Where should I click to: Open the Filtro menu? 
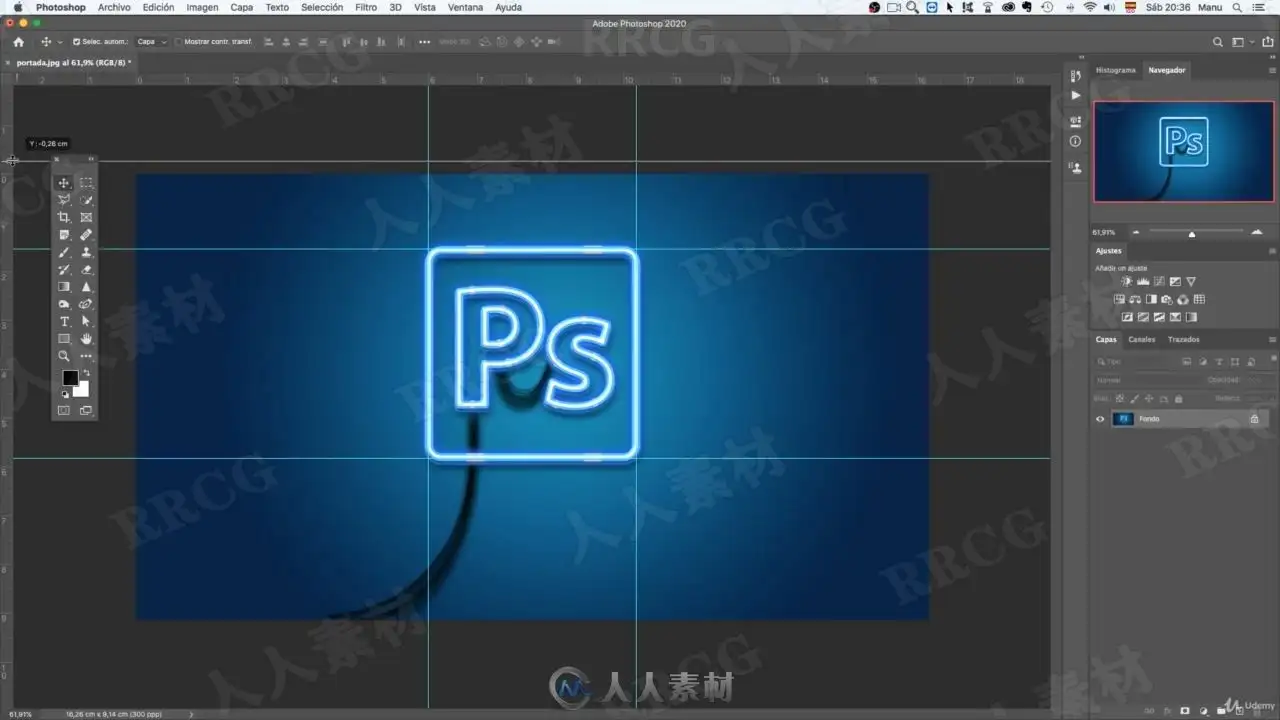pyautogui.click(x=366, y=7)
